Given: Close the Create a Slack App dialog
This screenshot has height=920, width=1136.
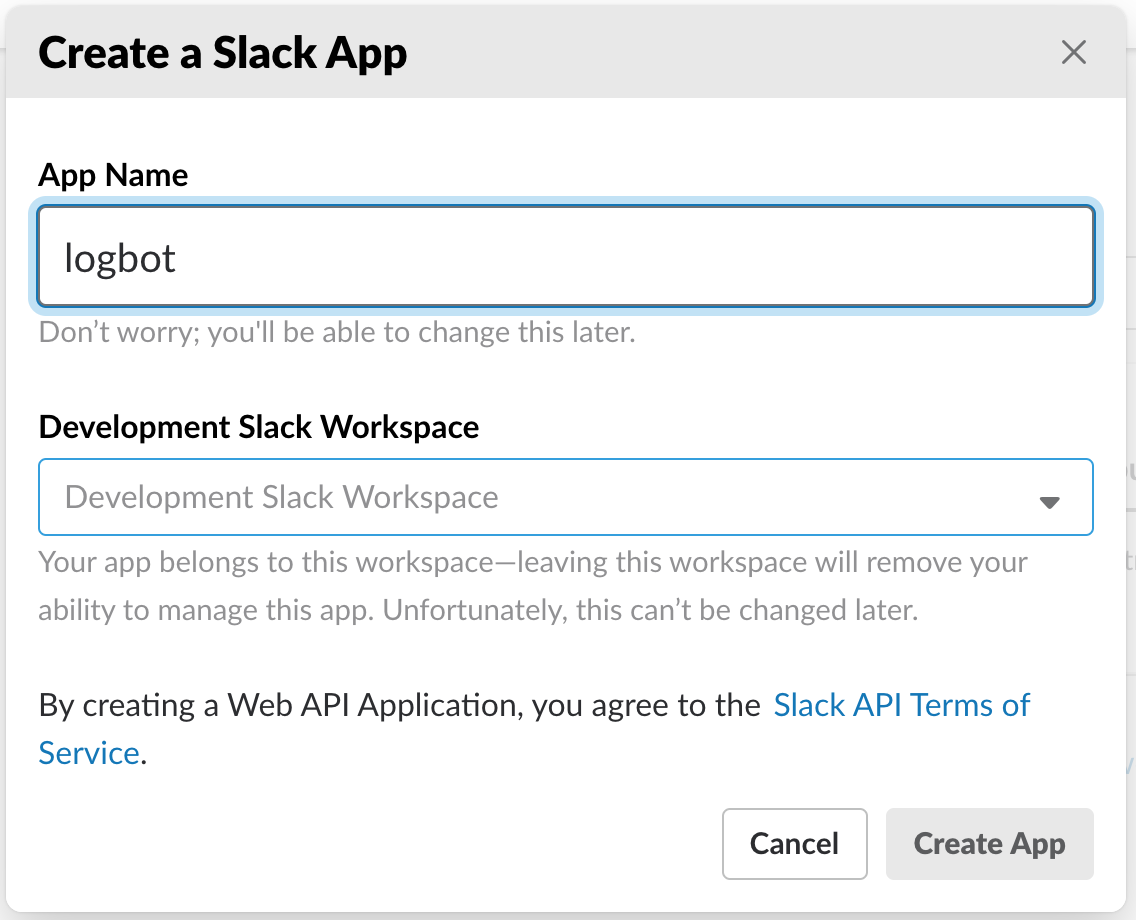Looking at the screenshot, I should tap(1073, 53).
